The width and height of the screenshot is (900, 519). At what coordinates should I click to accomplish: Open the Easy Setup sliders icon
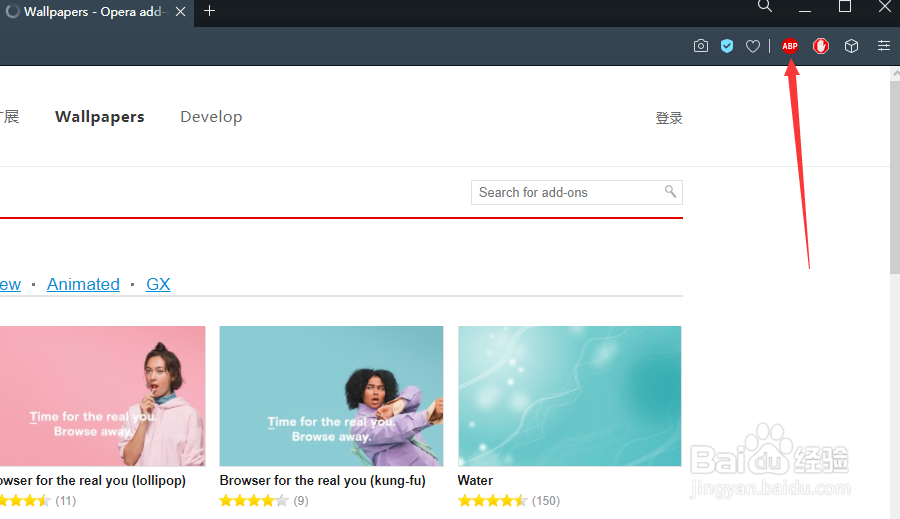883,45
